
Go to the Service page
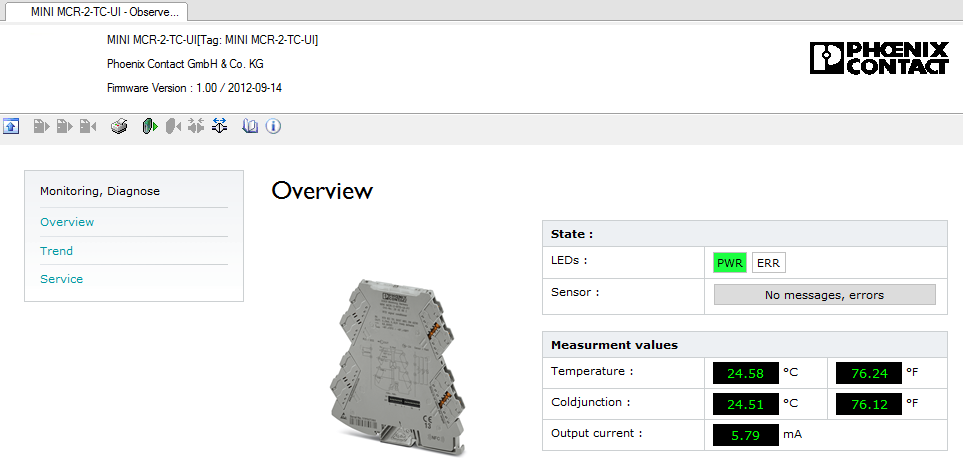[61, 279]
